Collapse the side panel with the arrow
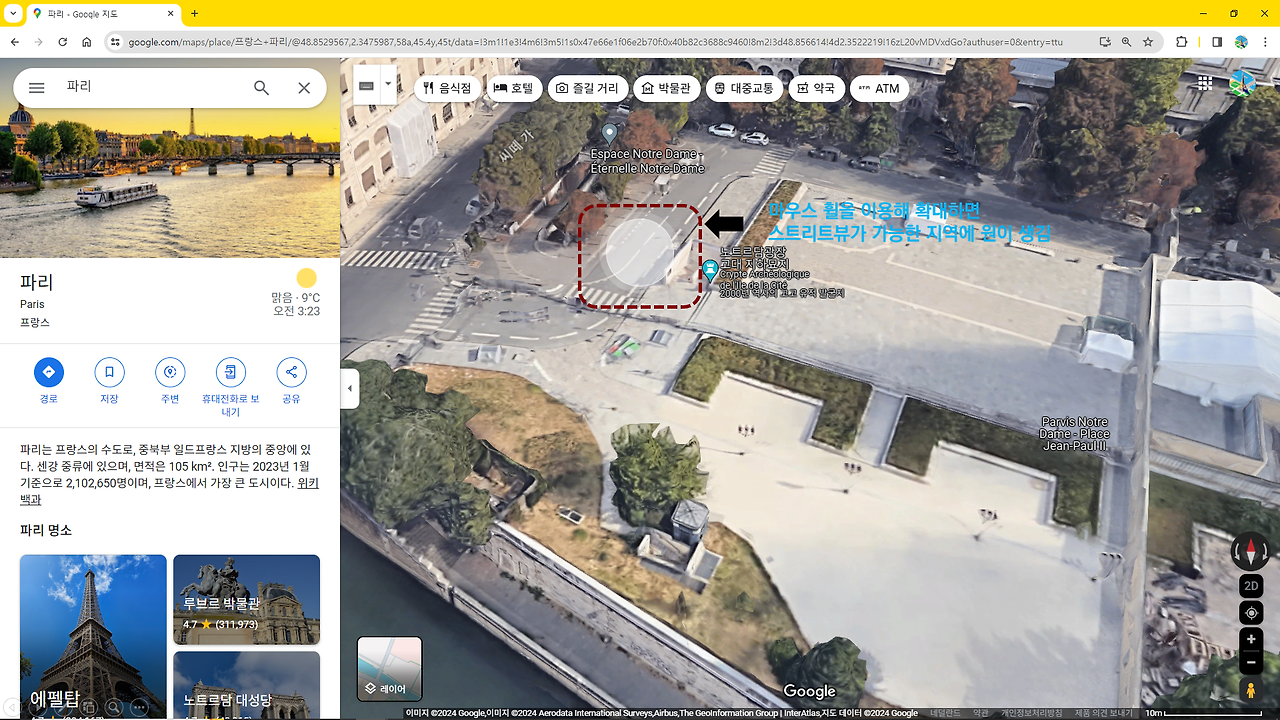The height and width of the screenshot is (720, 1280). 349,389
